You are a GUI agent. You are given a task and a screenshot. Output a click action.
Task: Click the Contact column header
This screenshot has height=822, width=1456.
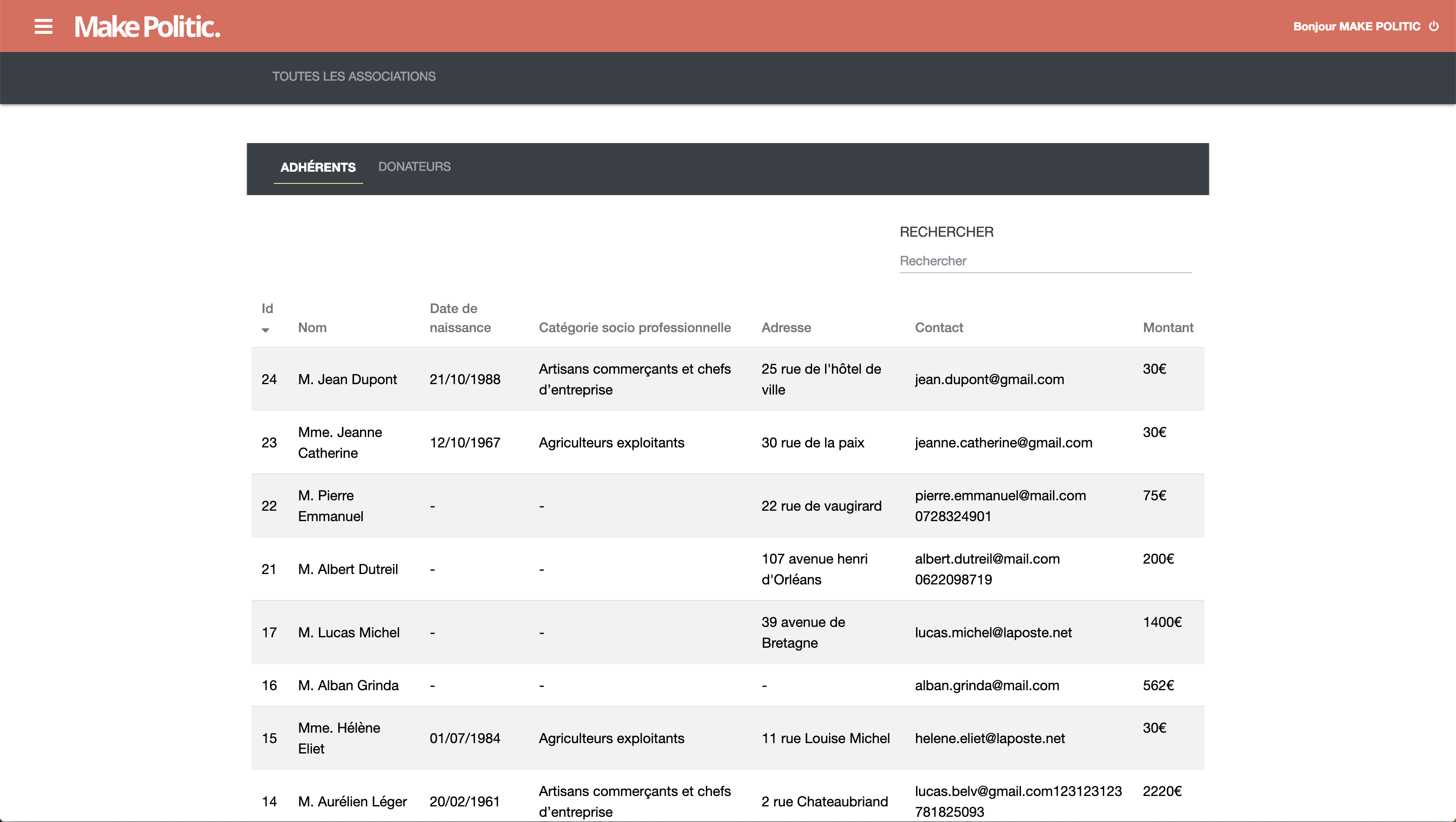pyautogui.click(x=938, y=328)
